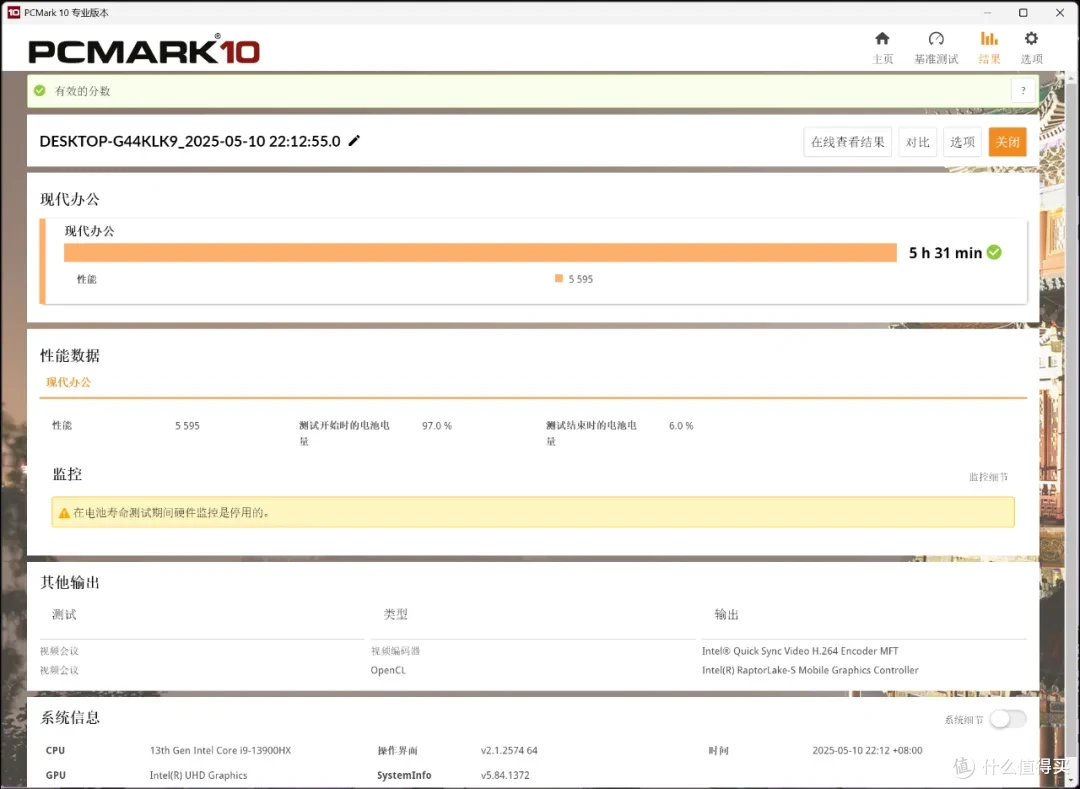Click the 对比 compare button
The height and width of the screenshot is (789, 1080).
coord(917,142)
